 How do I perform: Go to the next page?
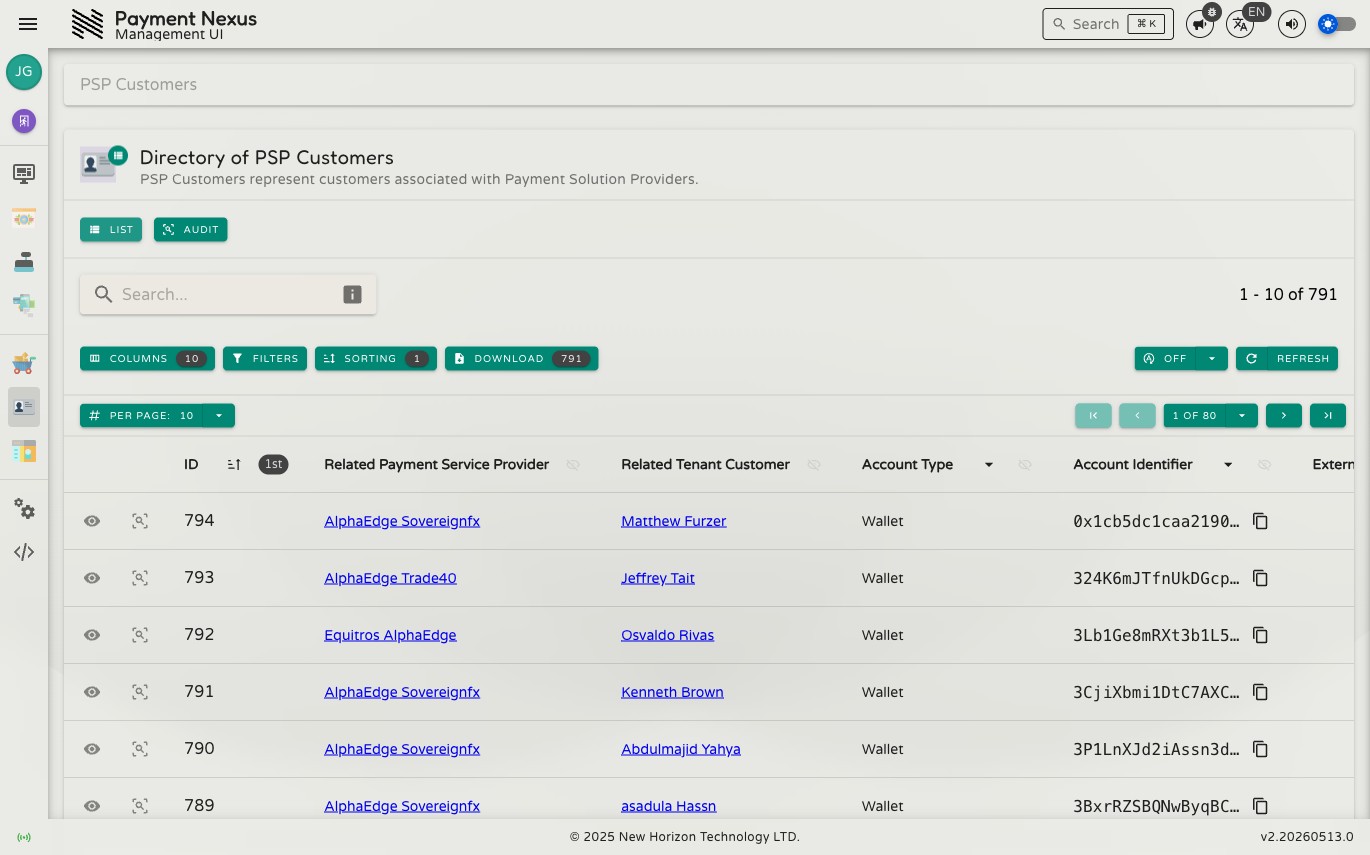coord(1284,415)
